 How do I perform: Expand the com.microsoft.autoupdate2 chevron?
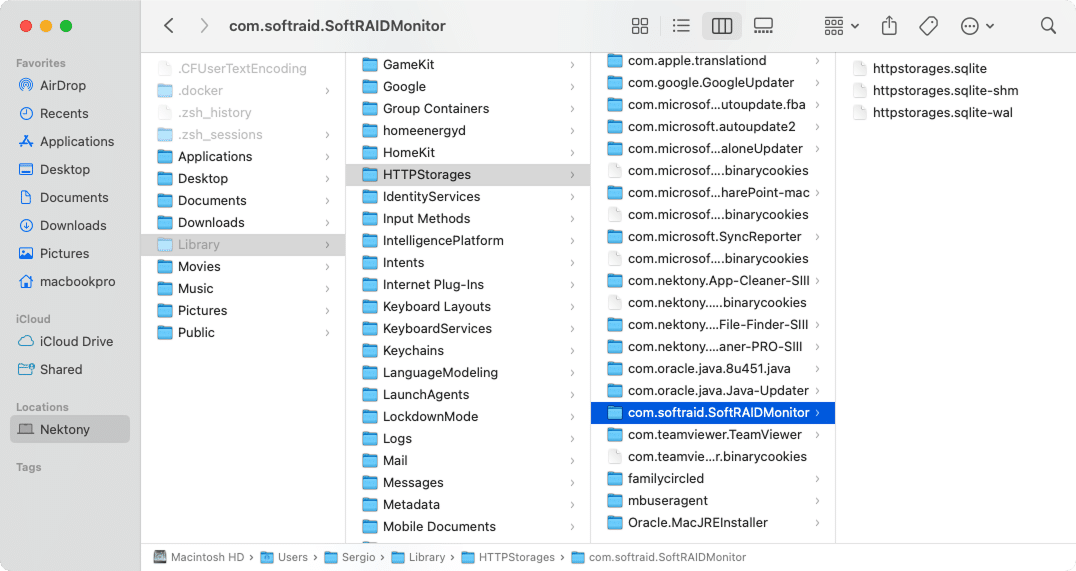817,127
